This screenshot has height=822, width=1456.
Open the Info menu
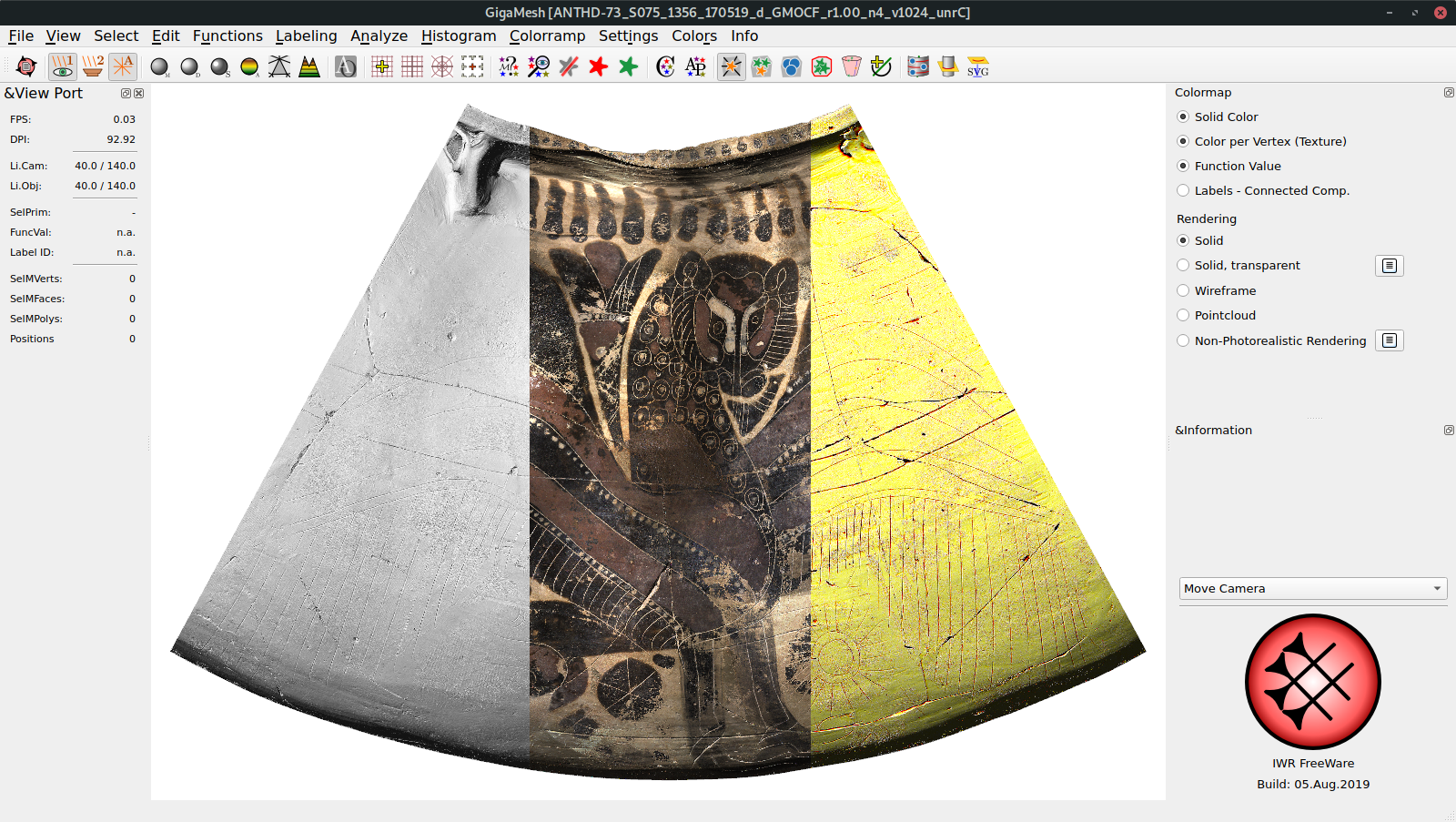coord(744,36)
